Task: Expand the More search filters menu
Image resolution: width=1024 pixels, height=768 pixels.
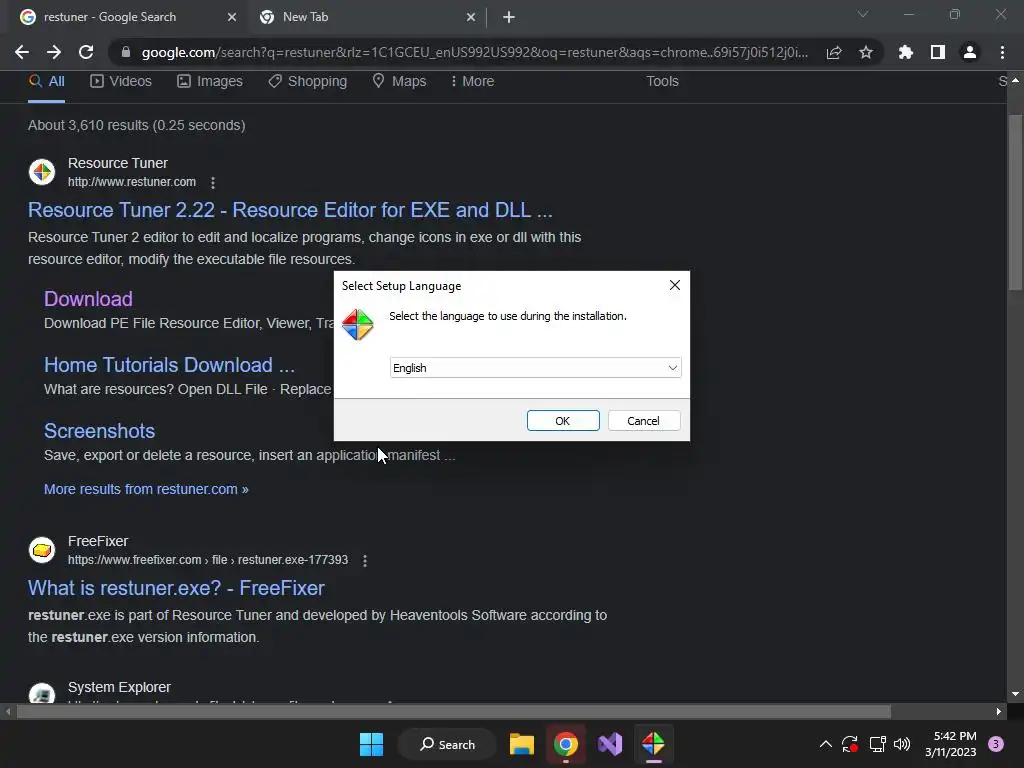Action: (472, 82)
